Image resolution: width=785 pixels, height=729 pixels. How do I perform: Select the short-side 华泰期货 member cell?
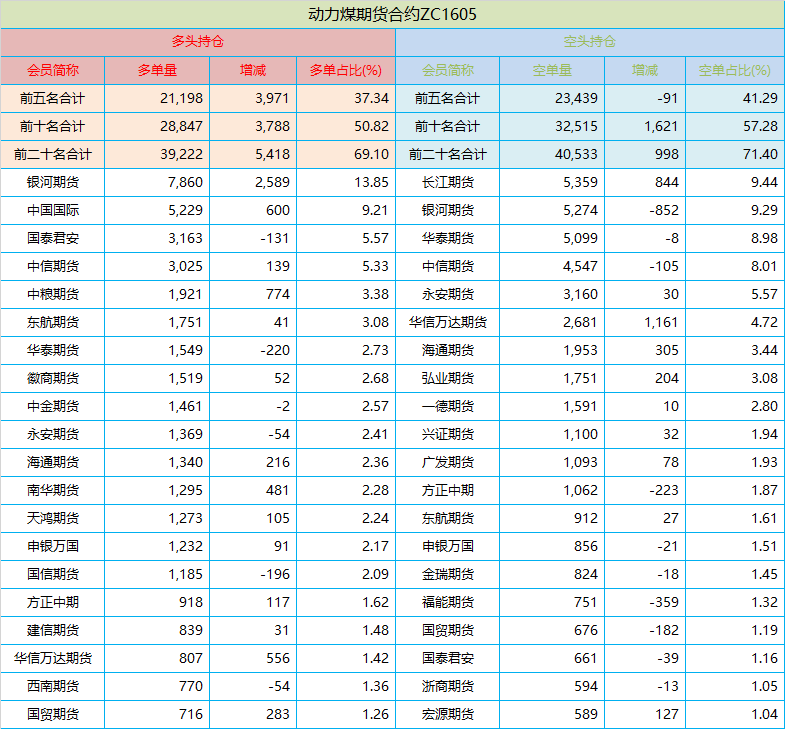click(448, 238)
